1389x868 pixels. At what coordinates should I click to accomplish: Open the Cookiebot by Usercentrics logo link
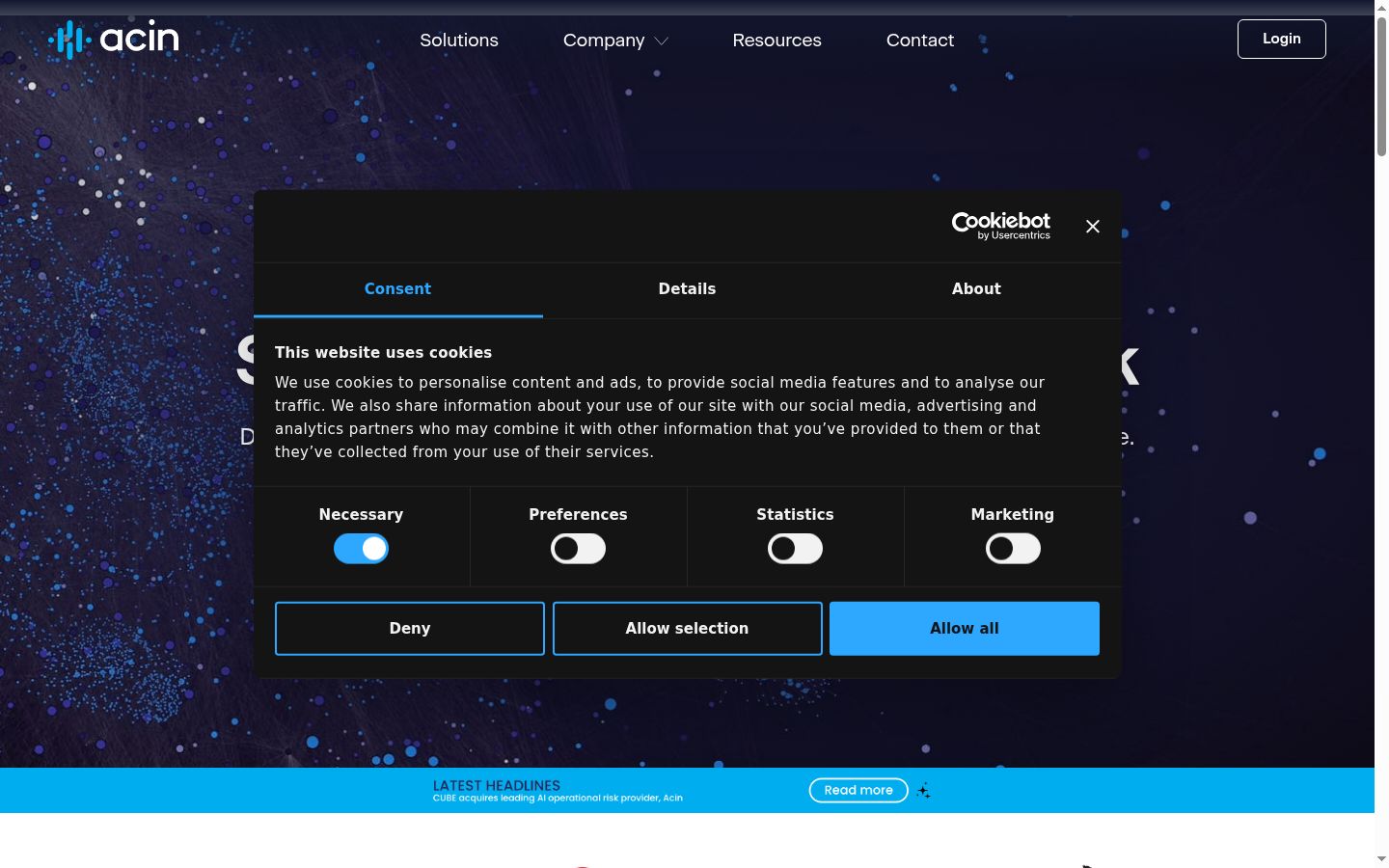click(1001, 226)
